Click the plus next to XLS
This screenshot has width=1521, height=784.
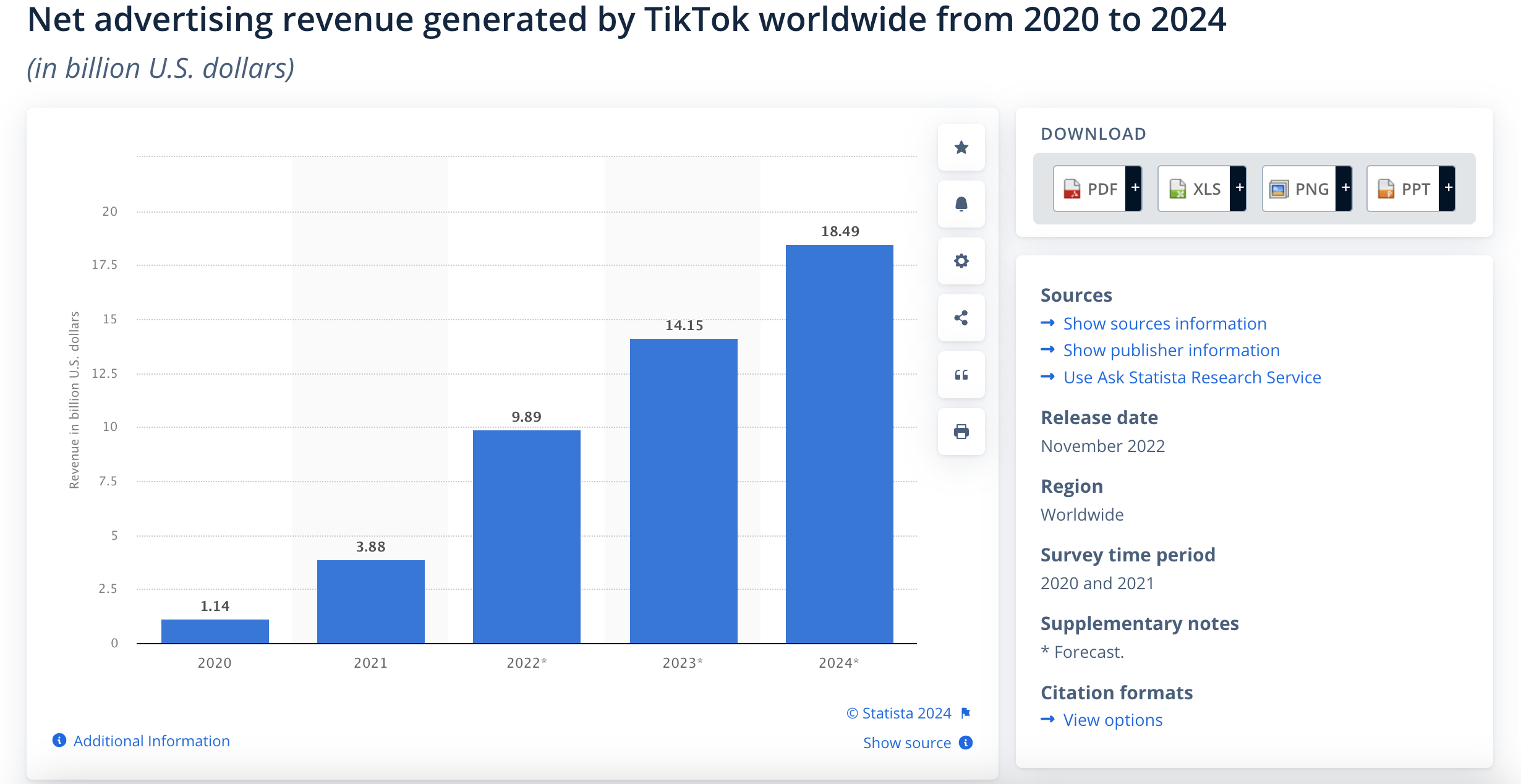(1238, 188)
